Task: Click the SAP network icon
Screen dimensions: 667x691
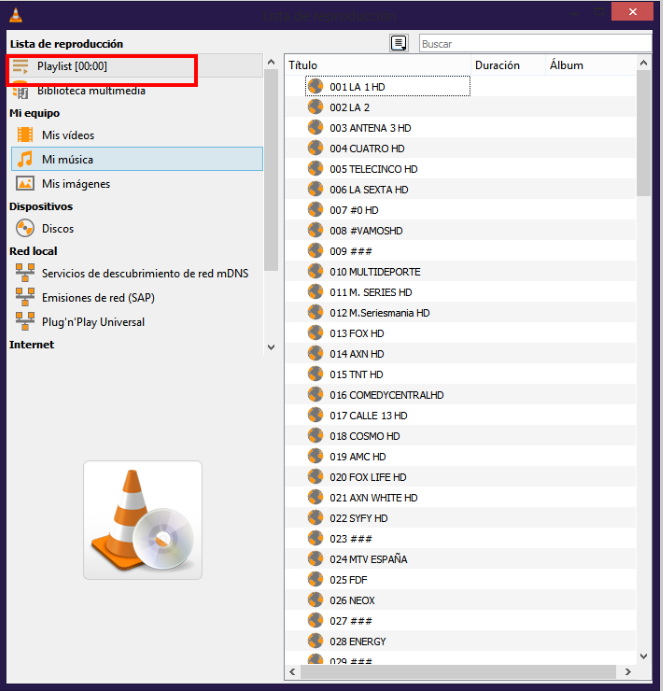Action: [x=25, y=297]
